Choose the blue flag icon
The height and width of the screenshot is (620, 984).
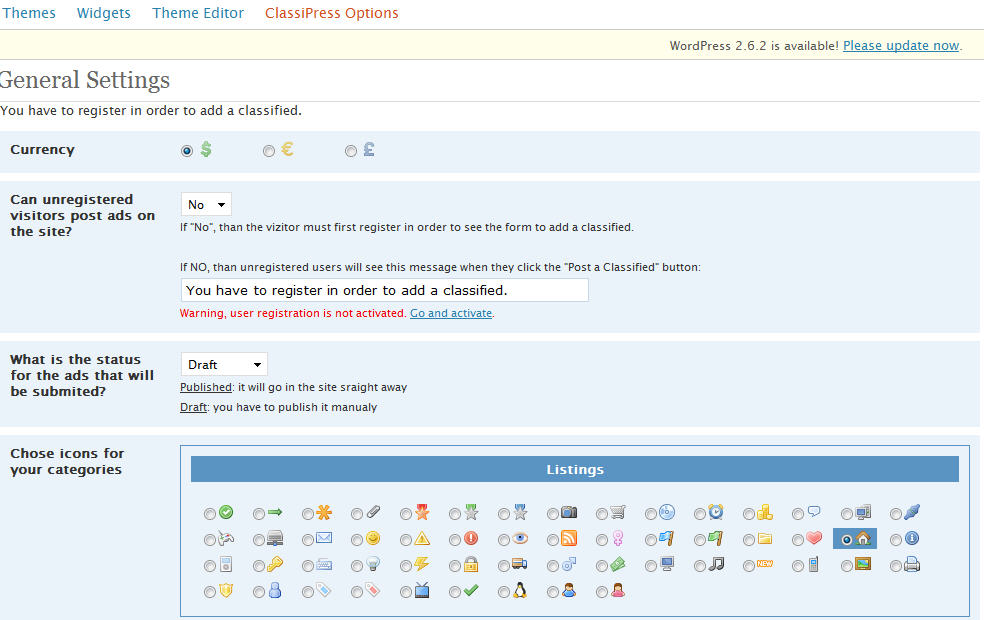coord(666,538)
